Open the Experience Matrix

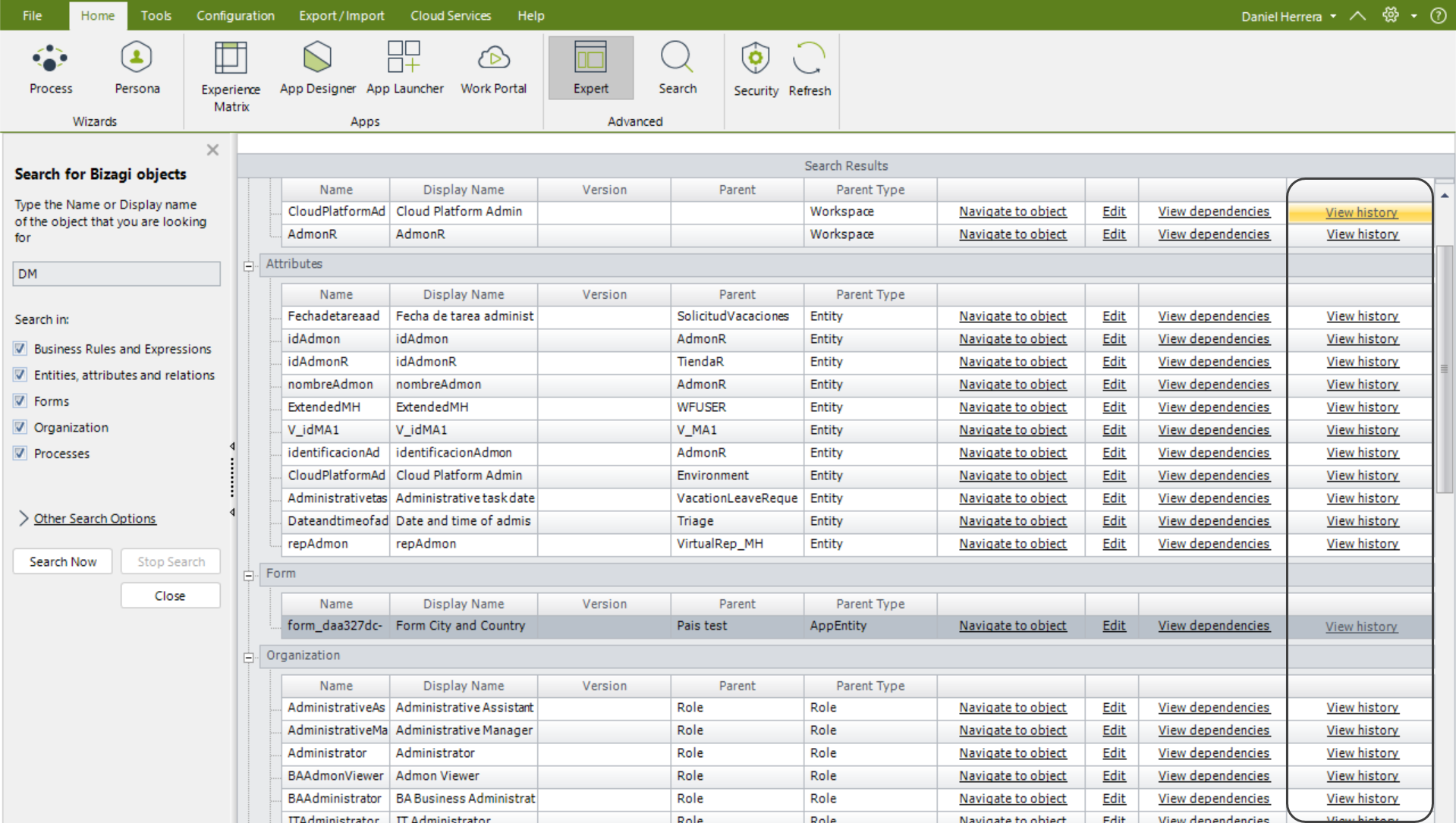click(x=231, y=77)
